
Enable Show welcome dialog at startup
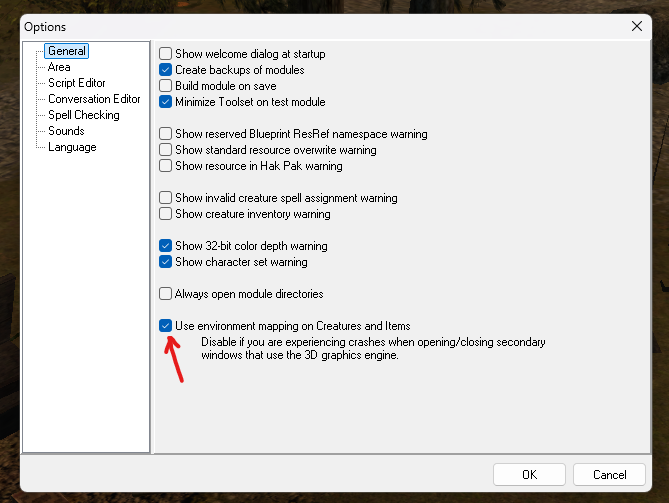pyautogui.click(x=166, y=54)
